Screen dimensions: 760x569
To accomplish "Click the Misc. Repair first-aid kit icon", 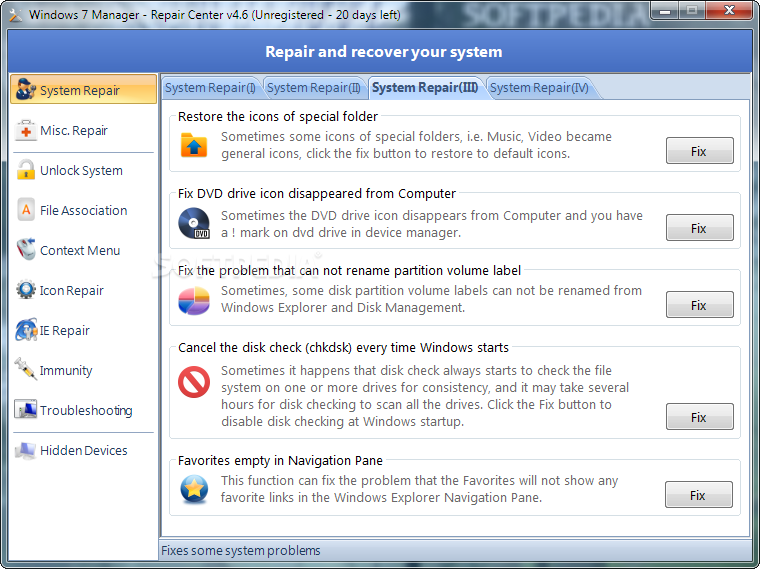I will click(25, 130).
